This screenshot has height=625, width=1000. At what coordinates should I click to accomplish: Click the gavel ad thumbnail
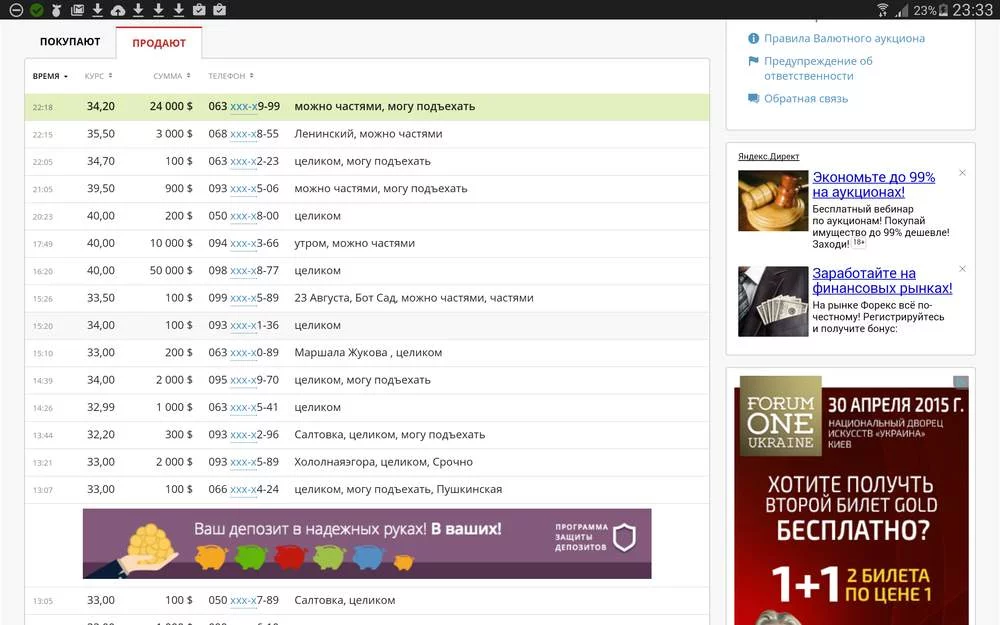[x=773, y=201]
